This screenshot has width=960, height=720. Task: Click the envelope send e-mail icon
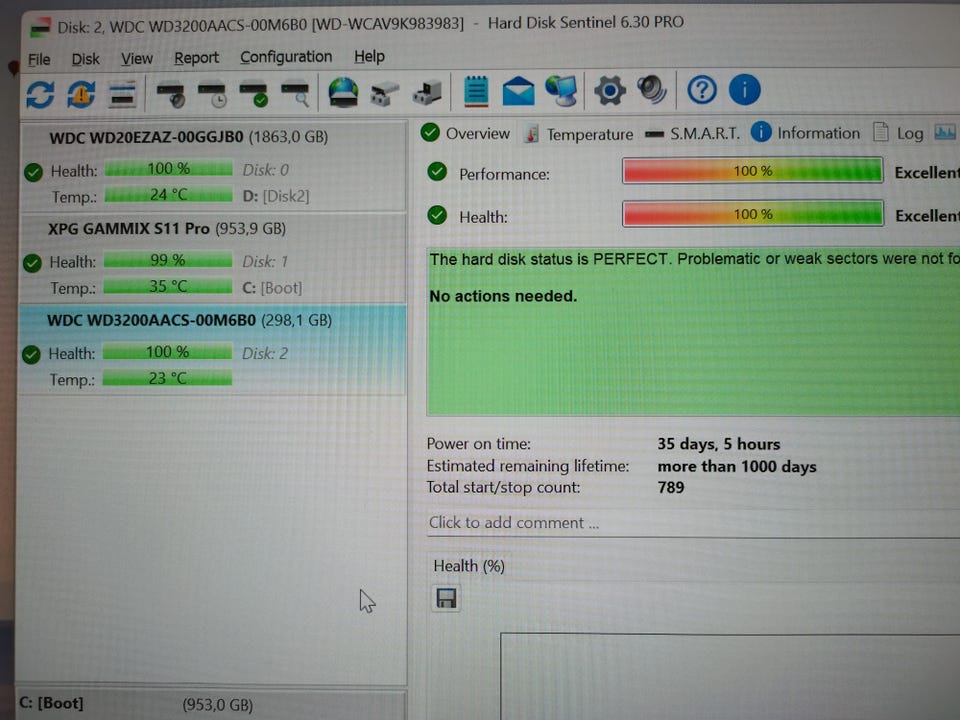(x=518, y=91)
